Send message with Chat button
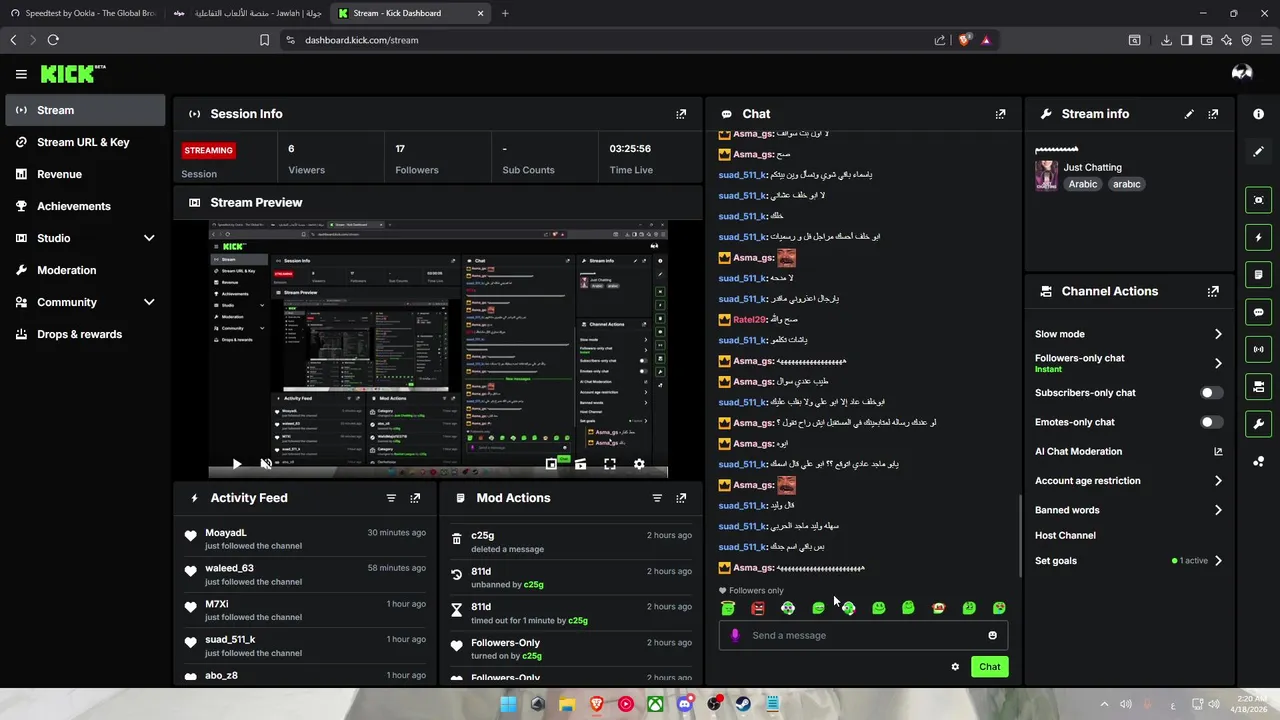This screenshot has width=1280, height=720. tap(989, 667)
